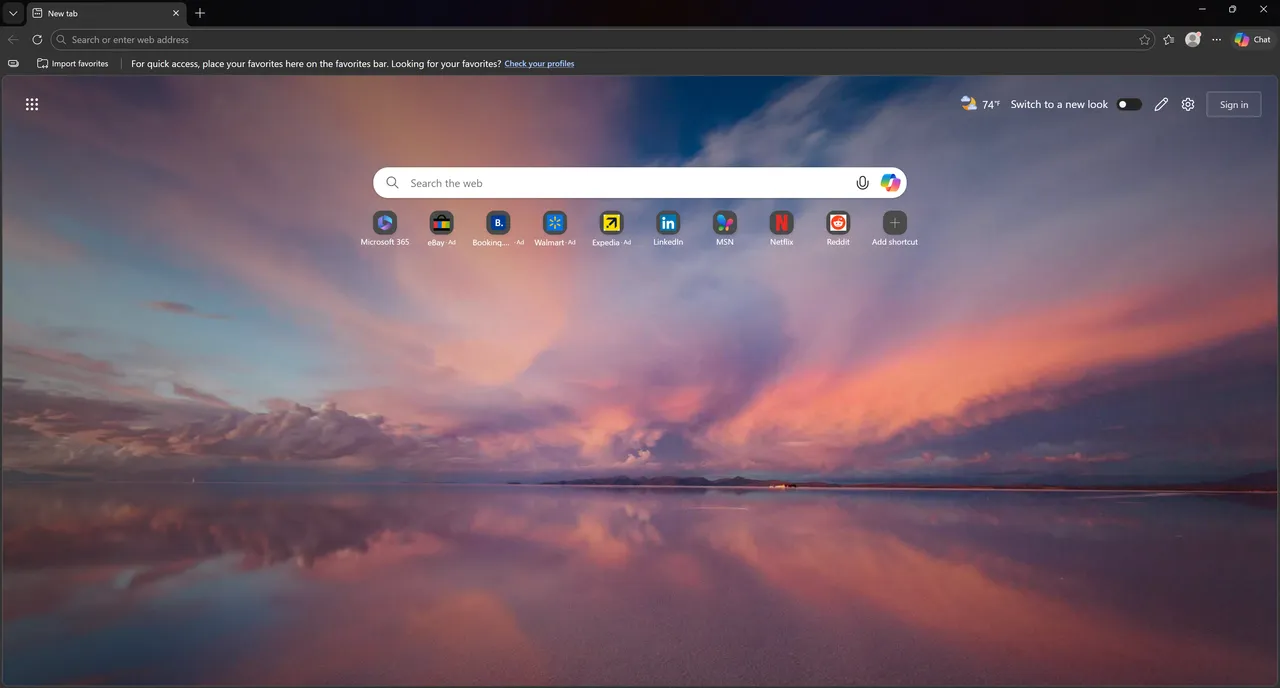The image size is (1280, 688).
Task: Close the New tab tab
Action: coord(176,13)
